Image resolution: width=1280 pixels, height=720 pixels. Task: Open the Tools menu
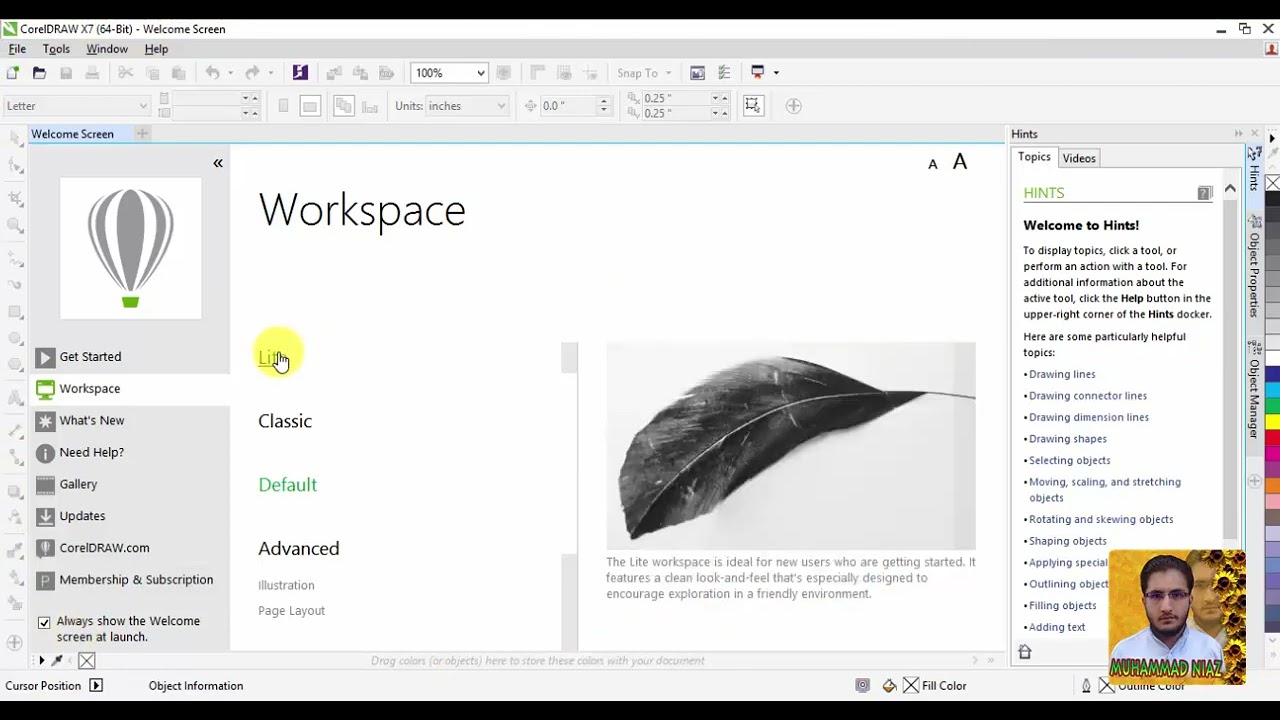pos(56,49)
